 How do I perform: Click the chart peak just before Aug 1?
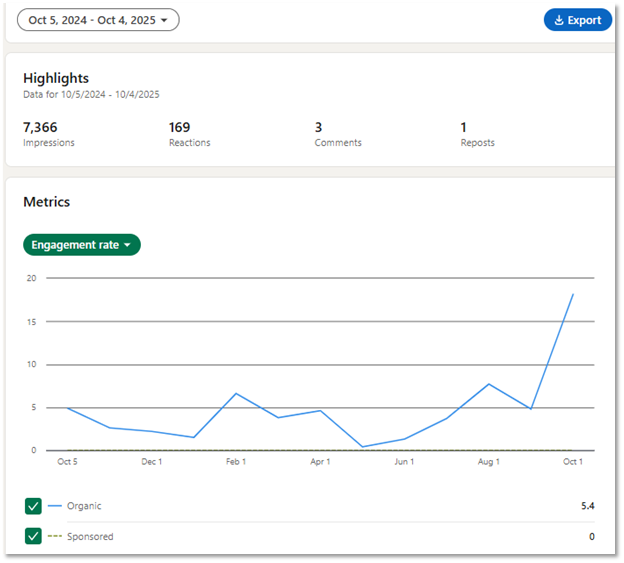pyautogui.click(x=488, y=384)
